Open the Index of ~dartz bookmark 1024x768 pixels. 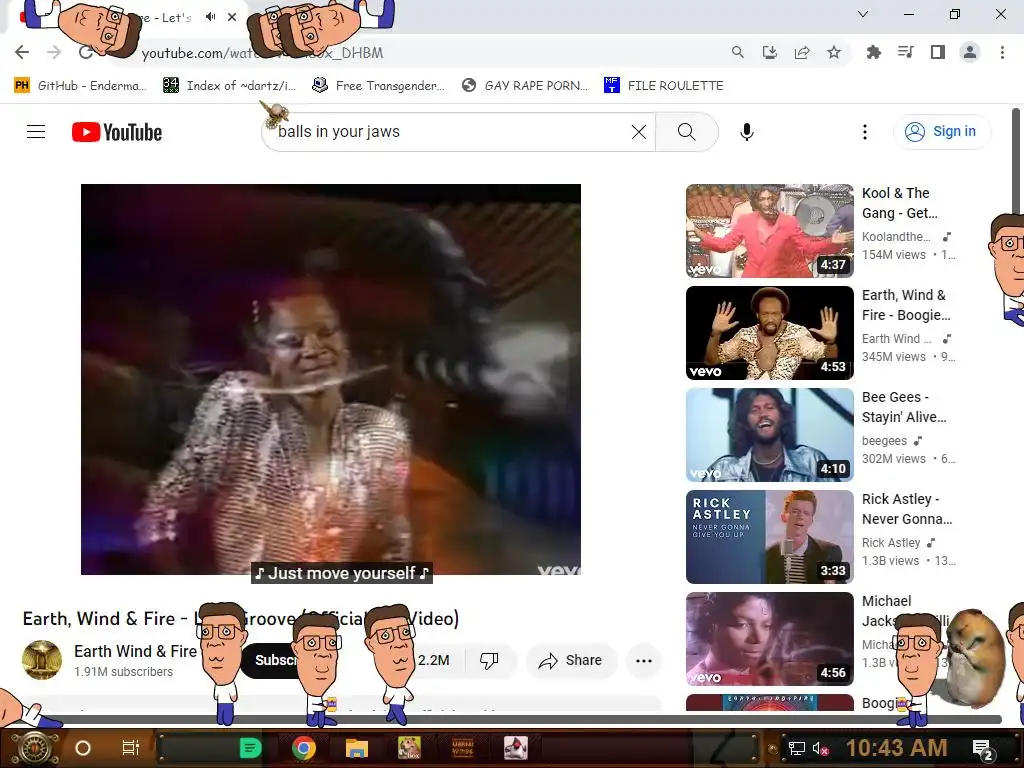pyautogui.click(x=229, y=86)
